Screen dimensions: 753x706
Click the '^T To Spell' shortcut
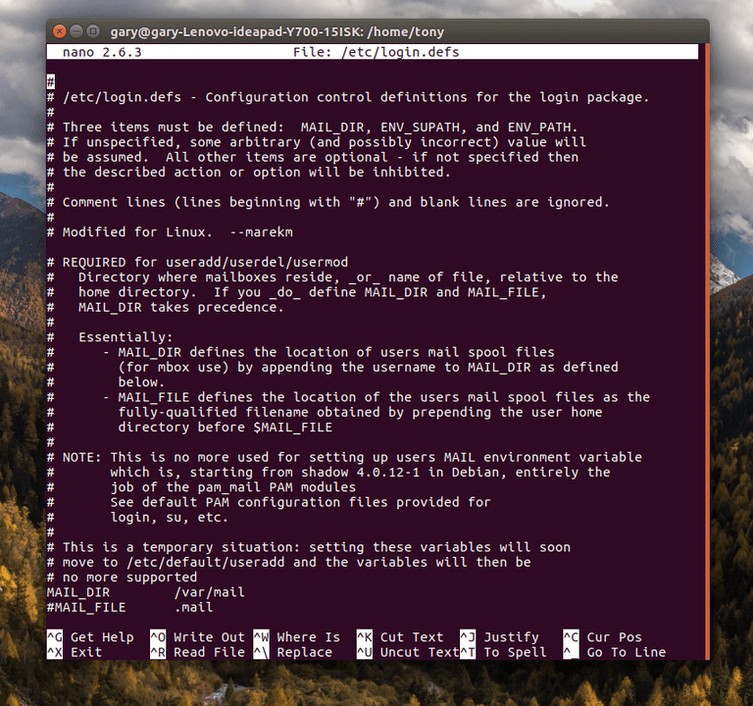(x=503, y=652)
